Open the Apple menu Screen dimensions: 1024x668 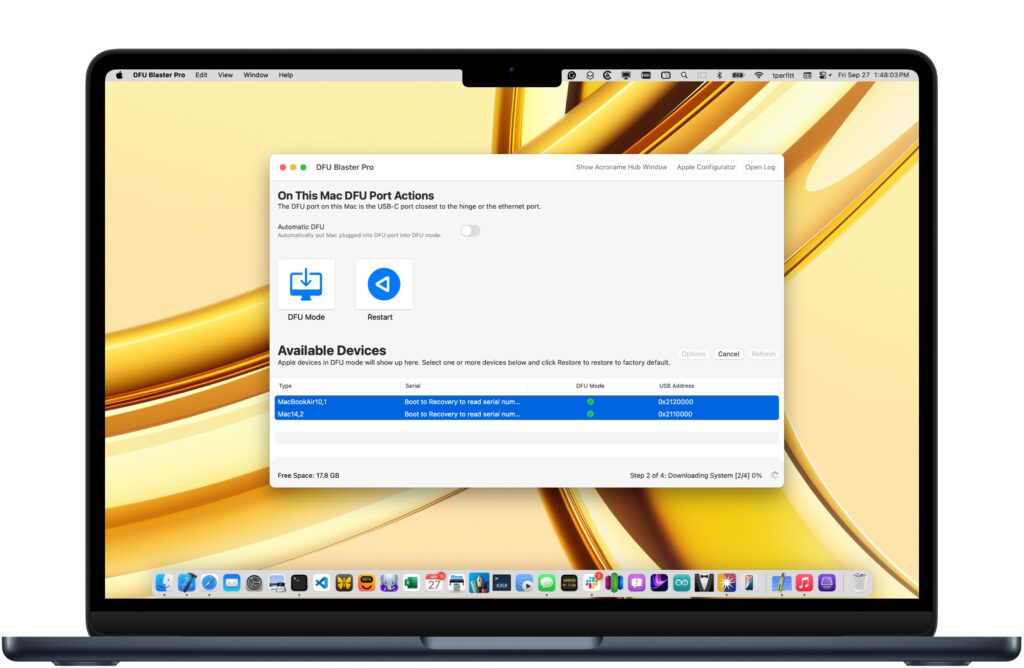[x=120, y=75]
